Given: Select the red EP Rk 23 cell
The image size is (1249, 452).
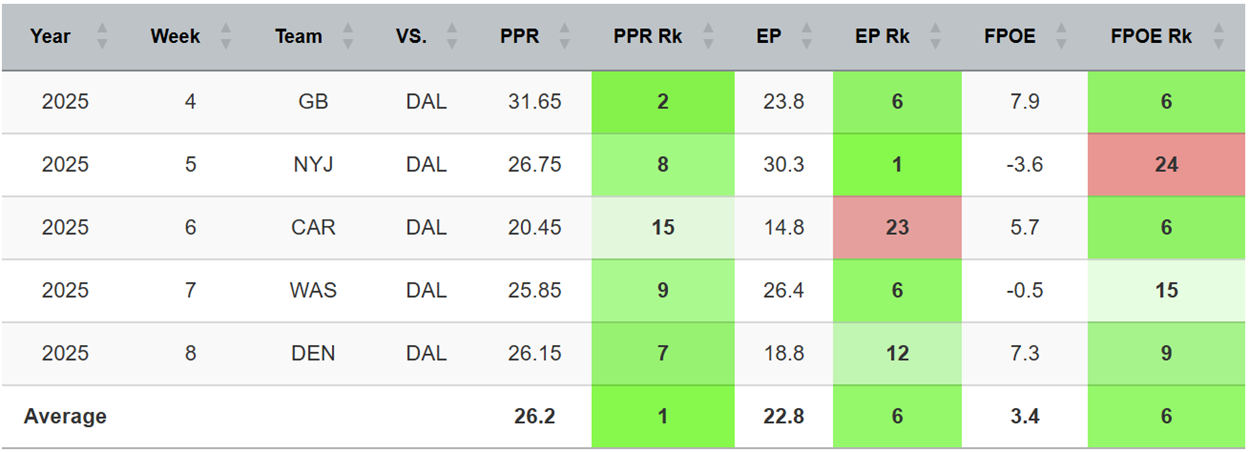Looking at the screenshot, I should pyautogui.click(x=897, y=228).
